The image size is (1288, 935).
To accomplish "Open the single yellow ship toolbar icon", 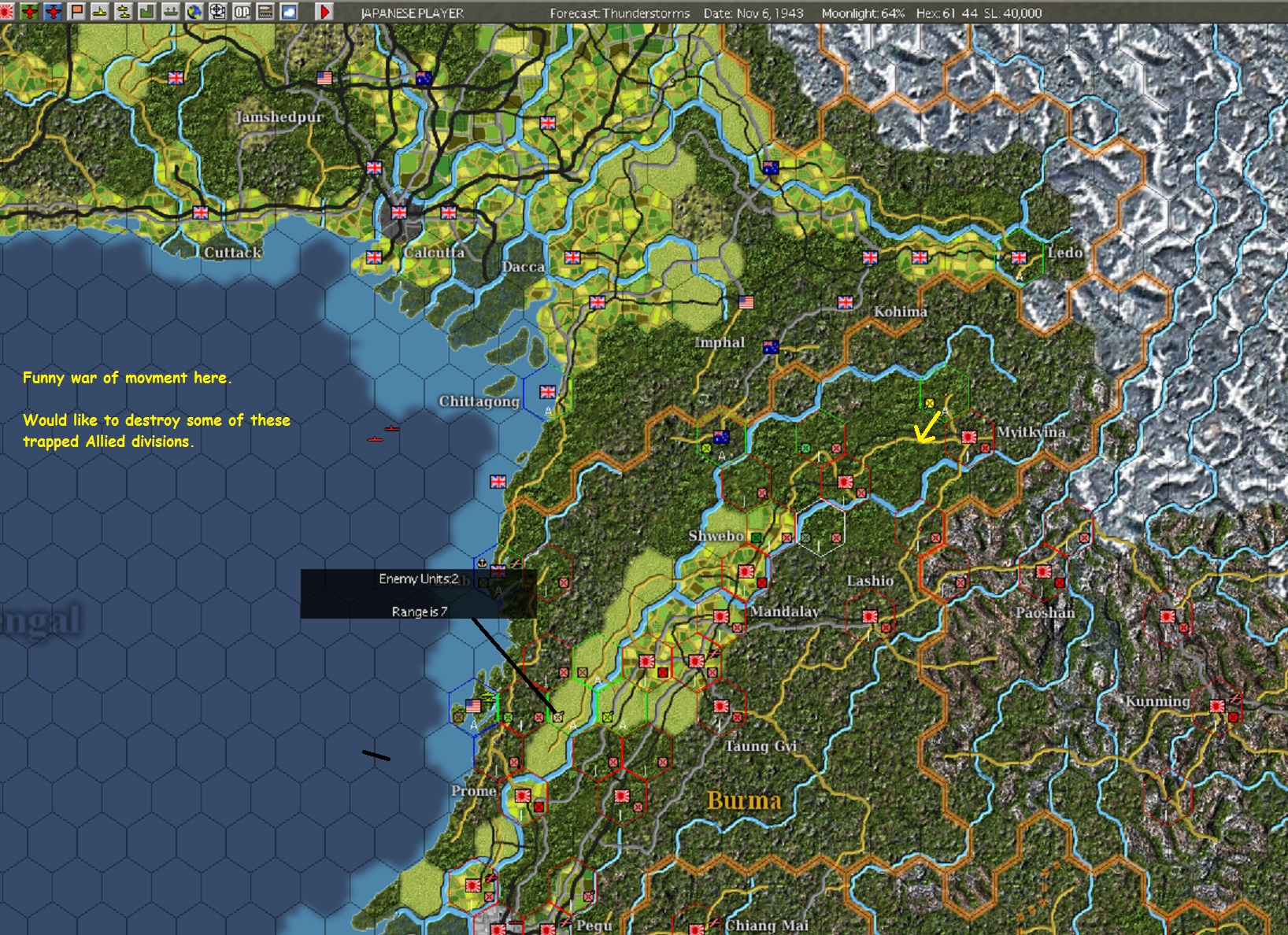I will coord(100,12).
